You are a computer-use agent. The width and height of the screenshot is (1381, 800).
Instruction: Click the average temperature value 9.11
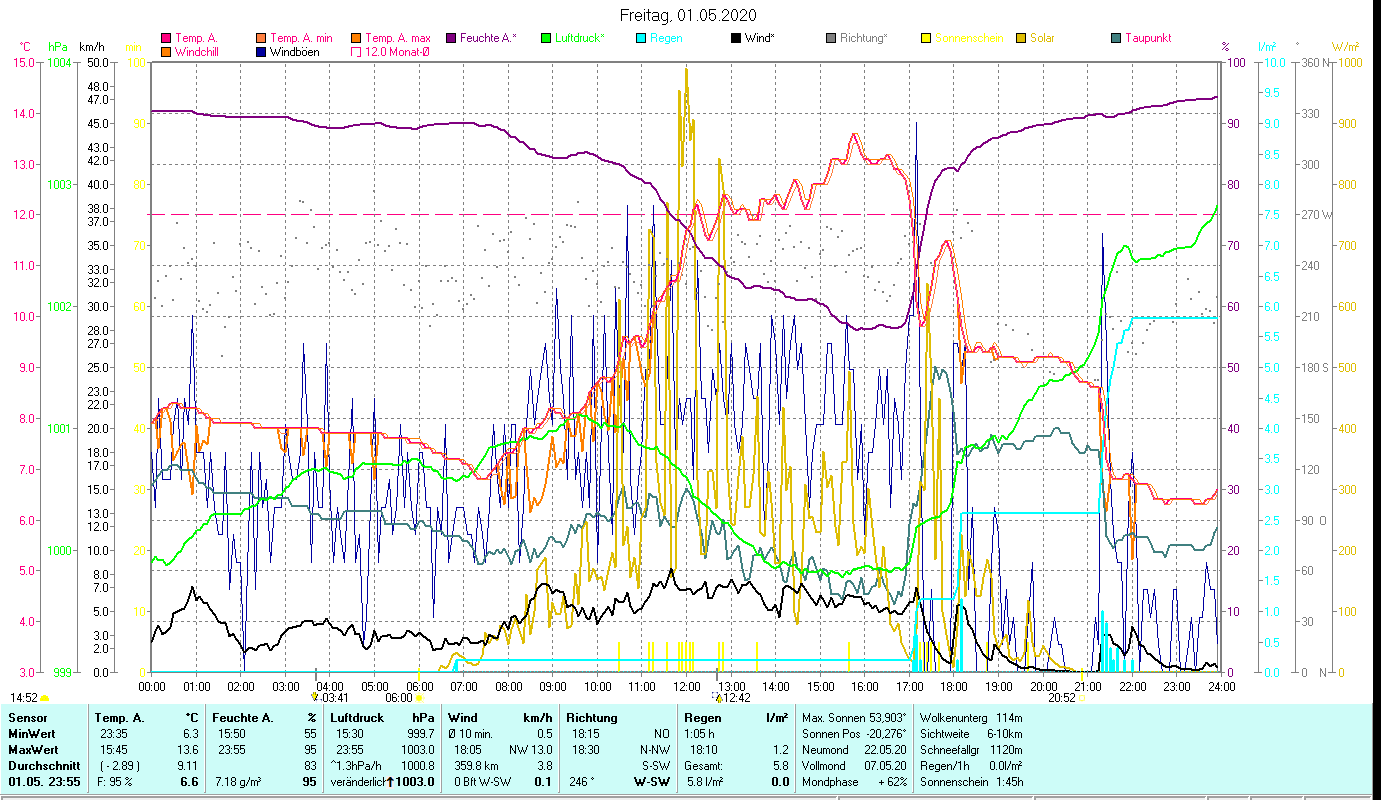[187, 765]
